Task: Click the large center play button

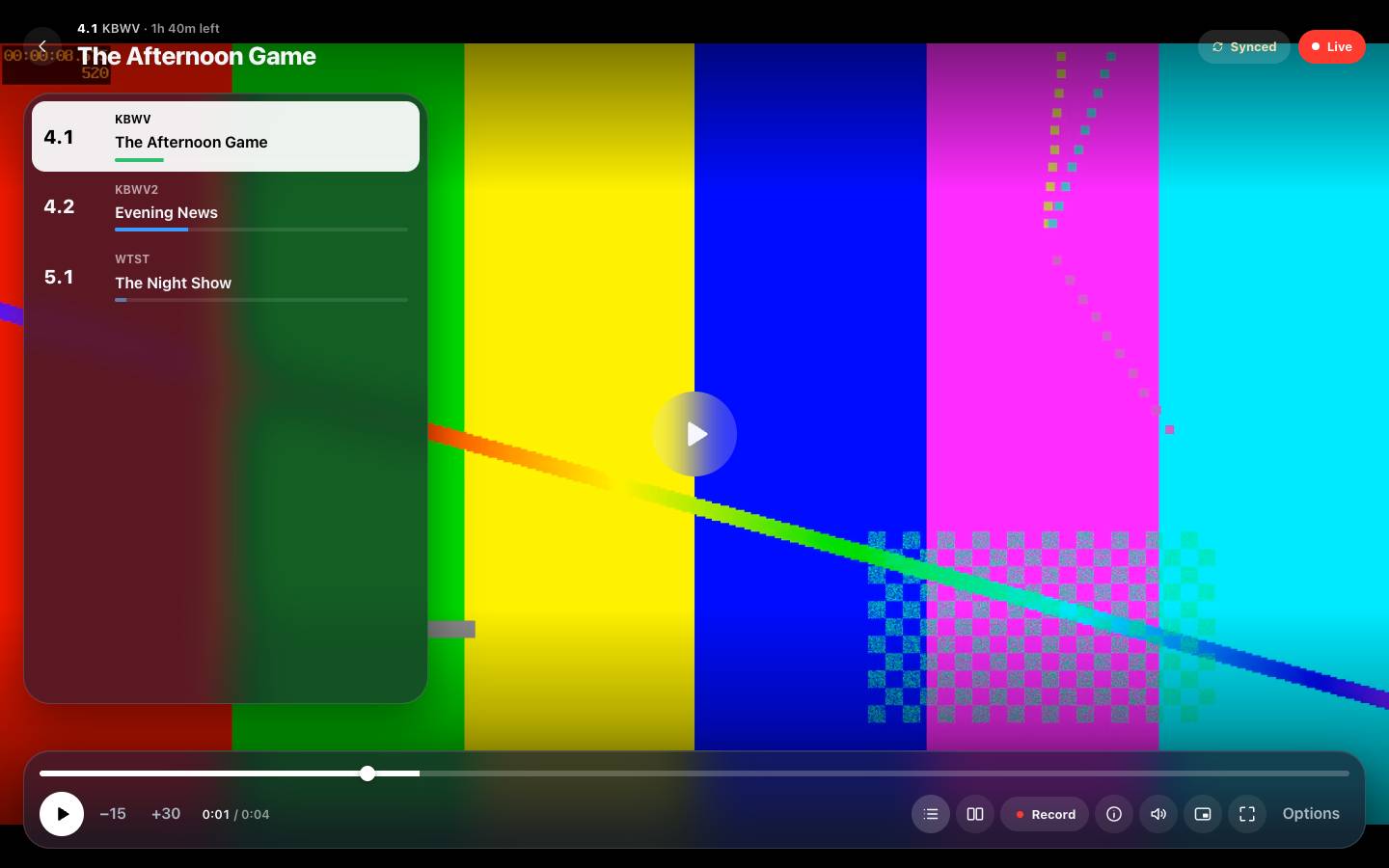Action: pos(694,434)
